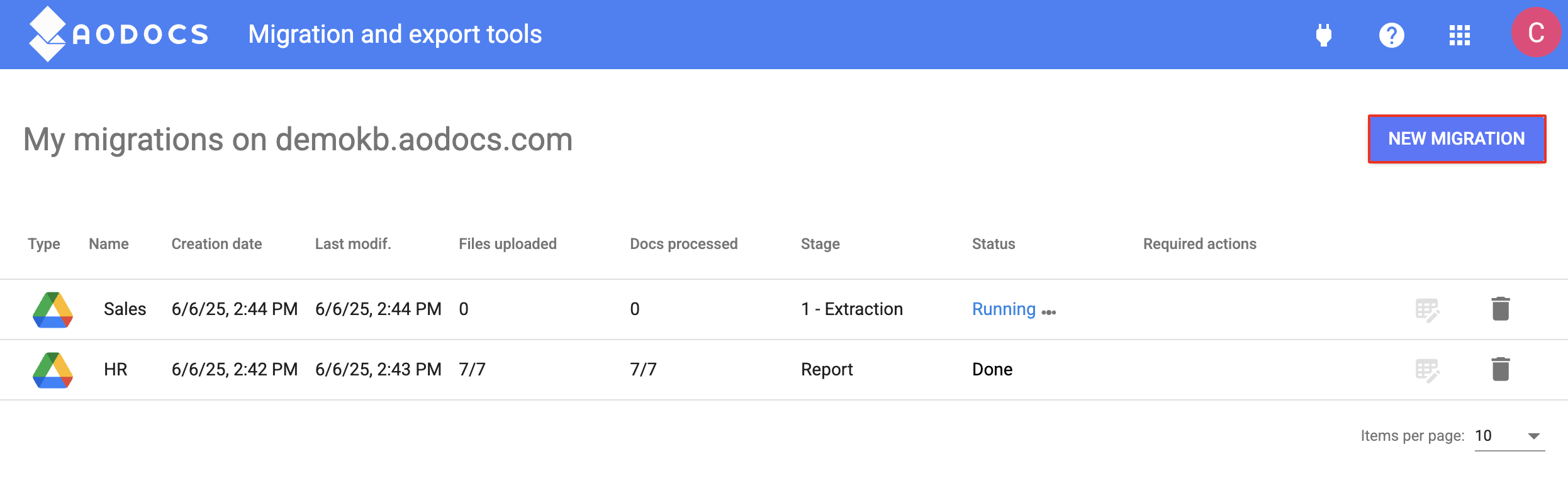Click the Creation date column header
The width and height of the screenshot is (1568, 493).
point(216,244)
